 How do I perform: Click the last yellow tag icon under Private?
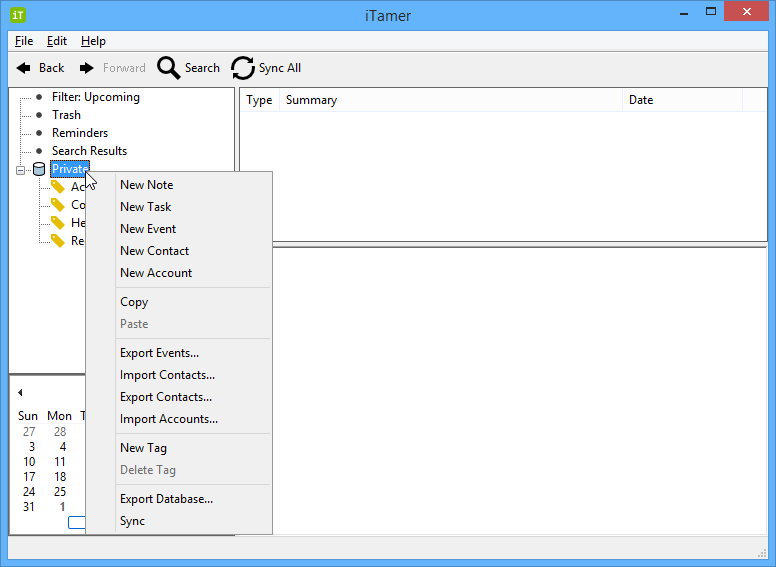coord(58,241)
